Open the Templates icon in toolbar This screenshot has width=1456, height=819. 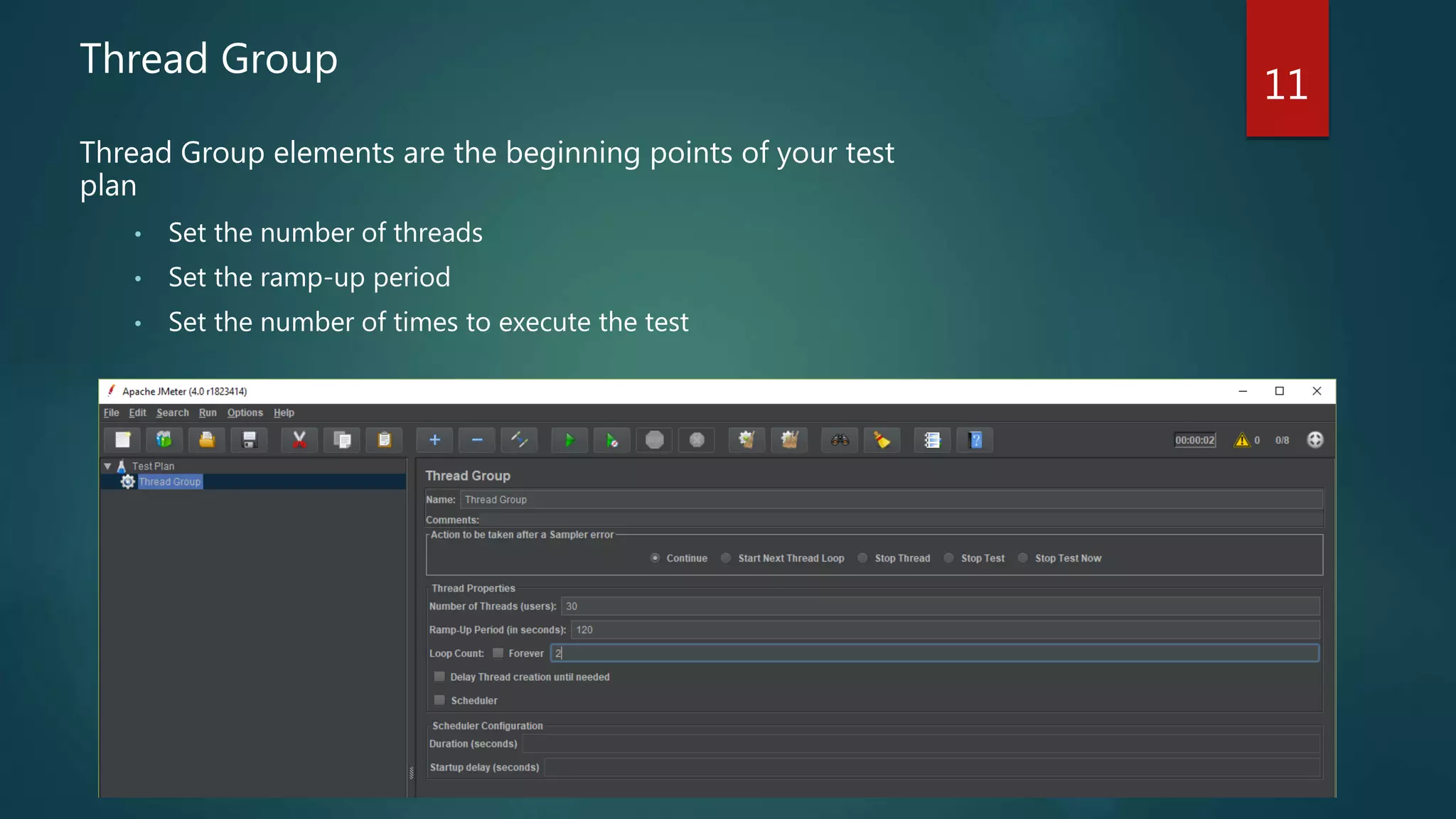click(x=164, y=440)
